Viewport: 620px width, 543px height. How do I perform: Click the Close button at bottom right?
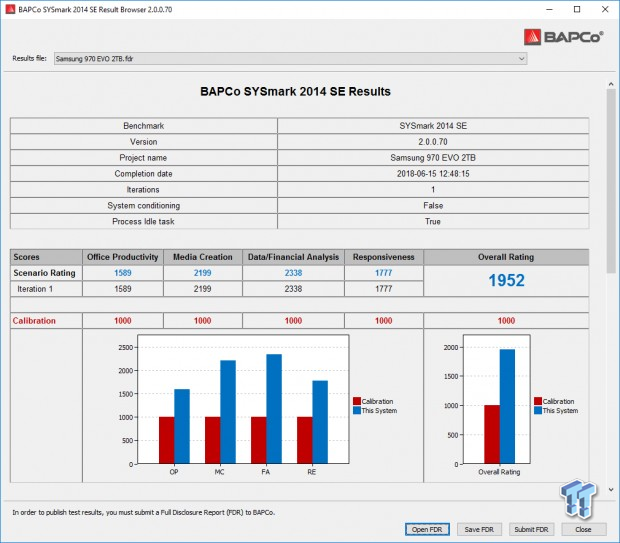click(x=583, y=529)
